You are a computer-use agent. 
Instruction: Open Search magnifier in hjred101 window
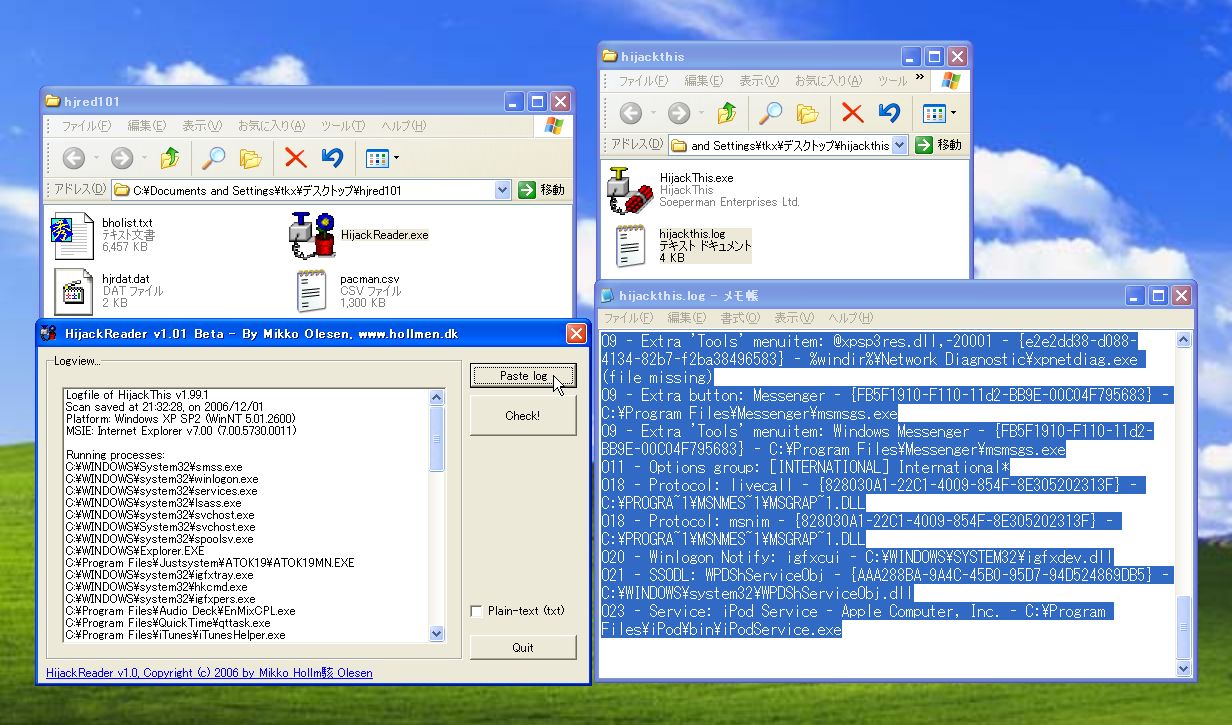coord(213,158)
